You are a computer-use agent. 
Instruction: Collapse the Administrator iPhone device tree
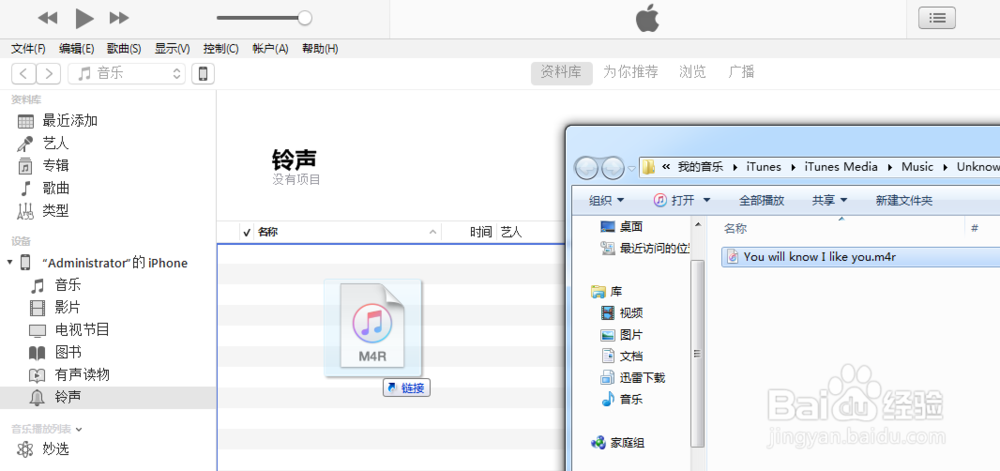click(x=9, y=263)
